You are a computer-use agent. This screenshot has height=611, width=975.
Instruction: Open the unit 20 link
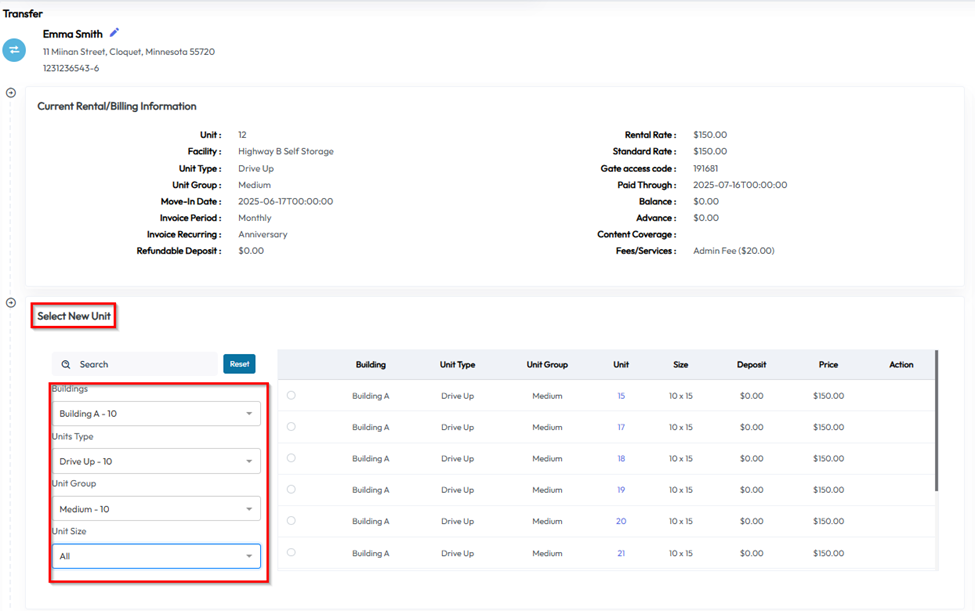pos(621,522)
